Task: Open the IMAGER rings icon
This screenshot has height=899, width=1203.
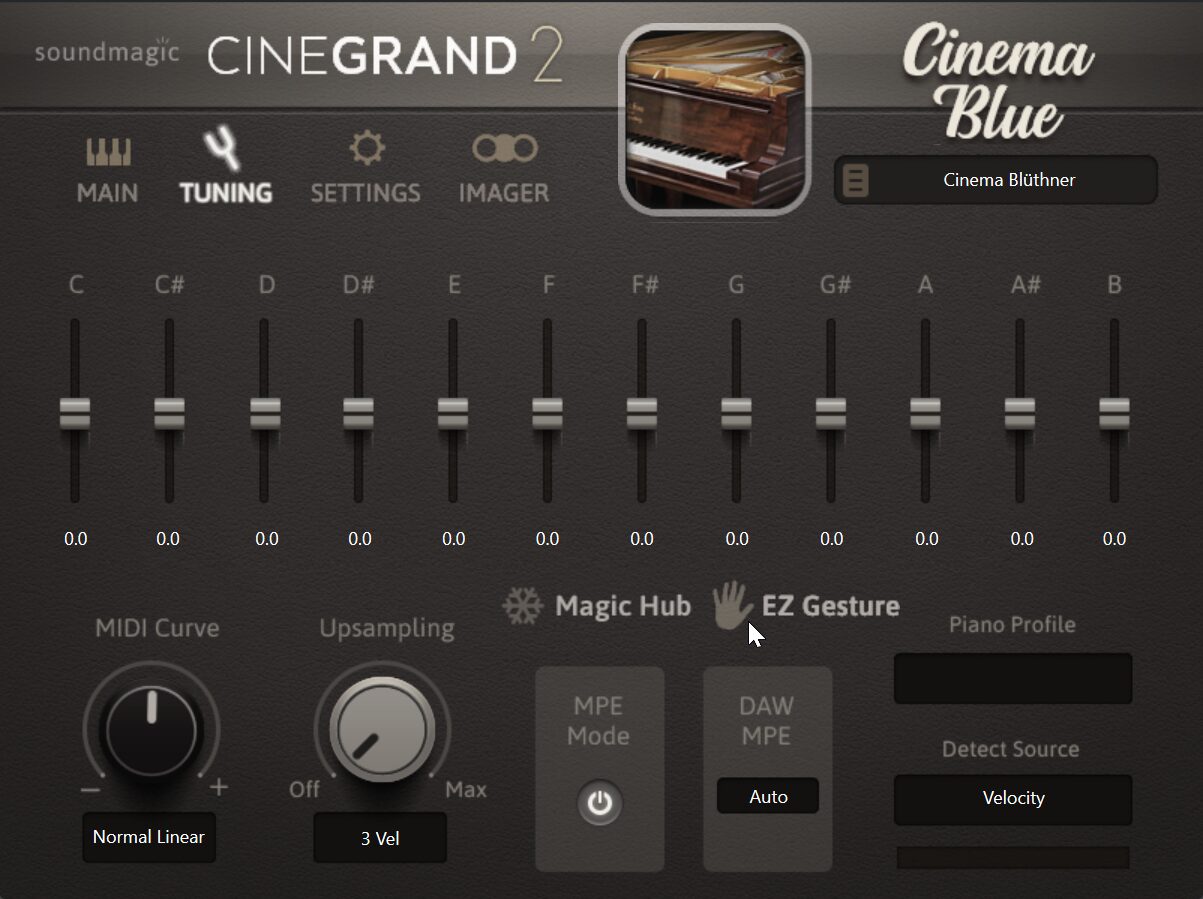Action: tap(504, 149)
